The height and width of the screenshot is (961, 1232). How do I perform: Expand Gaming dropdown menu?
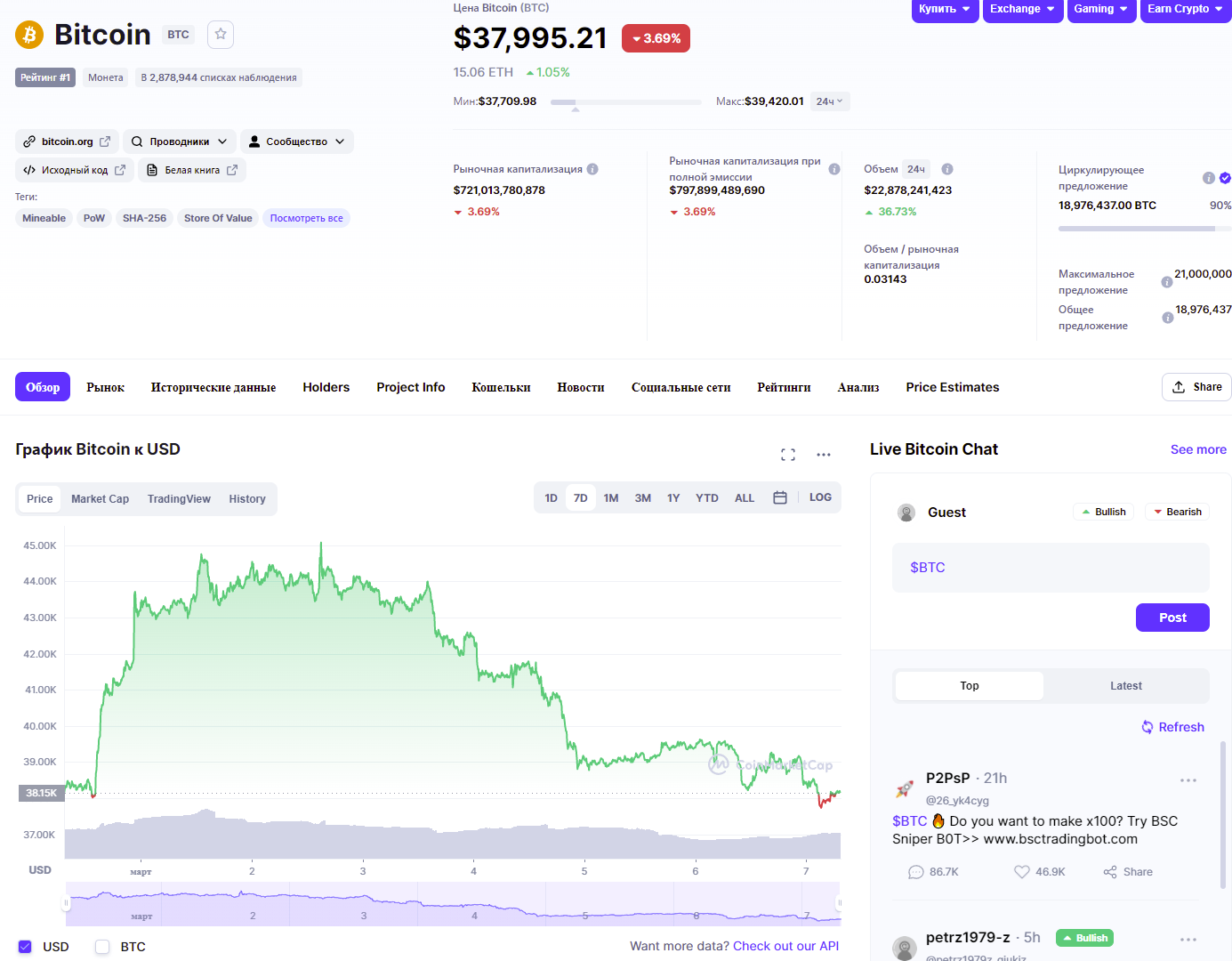(1101, 10)
